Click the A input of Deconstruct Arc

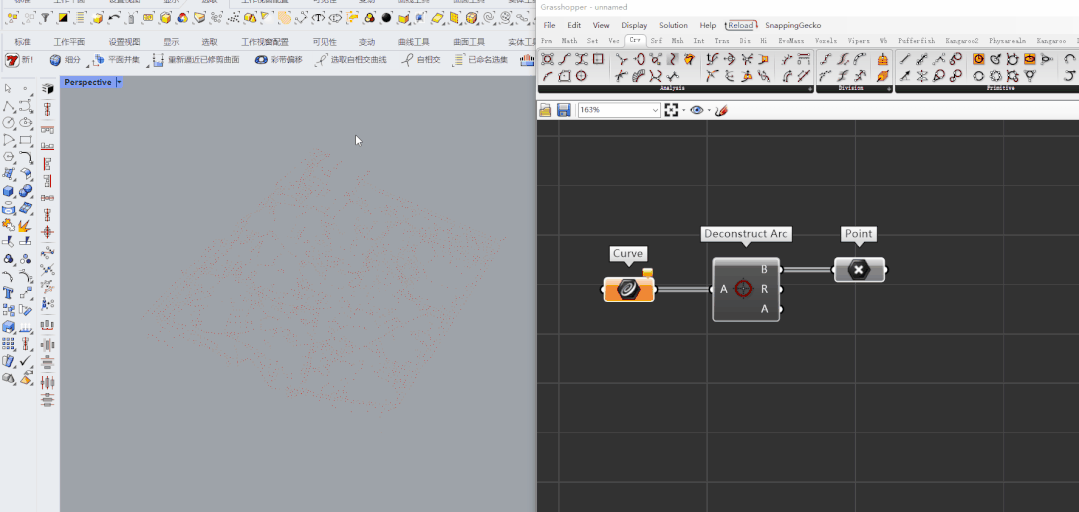tap(723, 290)
